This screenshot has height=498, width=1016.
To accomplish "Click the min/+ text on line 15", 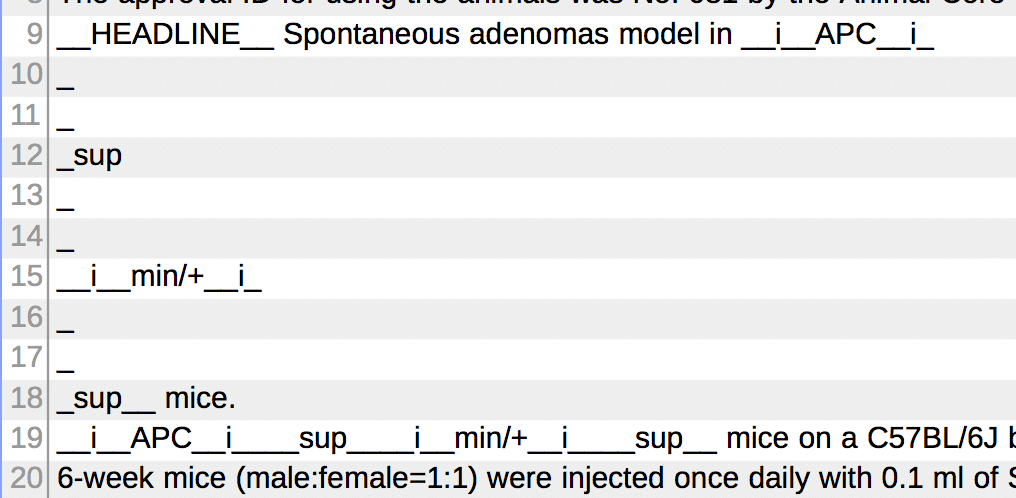I will click(x=168, y=277).
